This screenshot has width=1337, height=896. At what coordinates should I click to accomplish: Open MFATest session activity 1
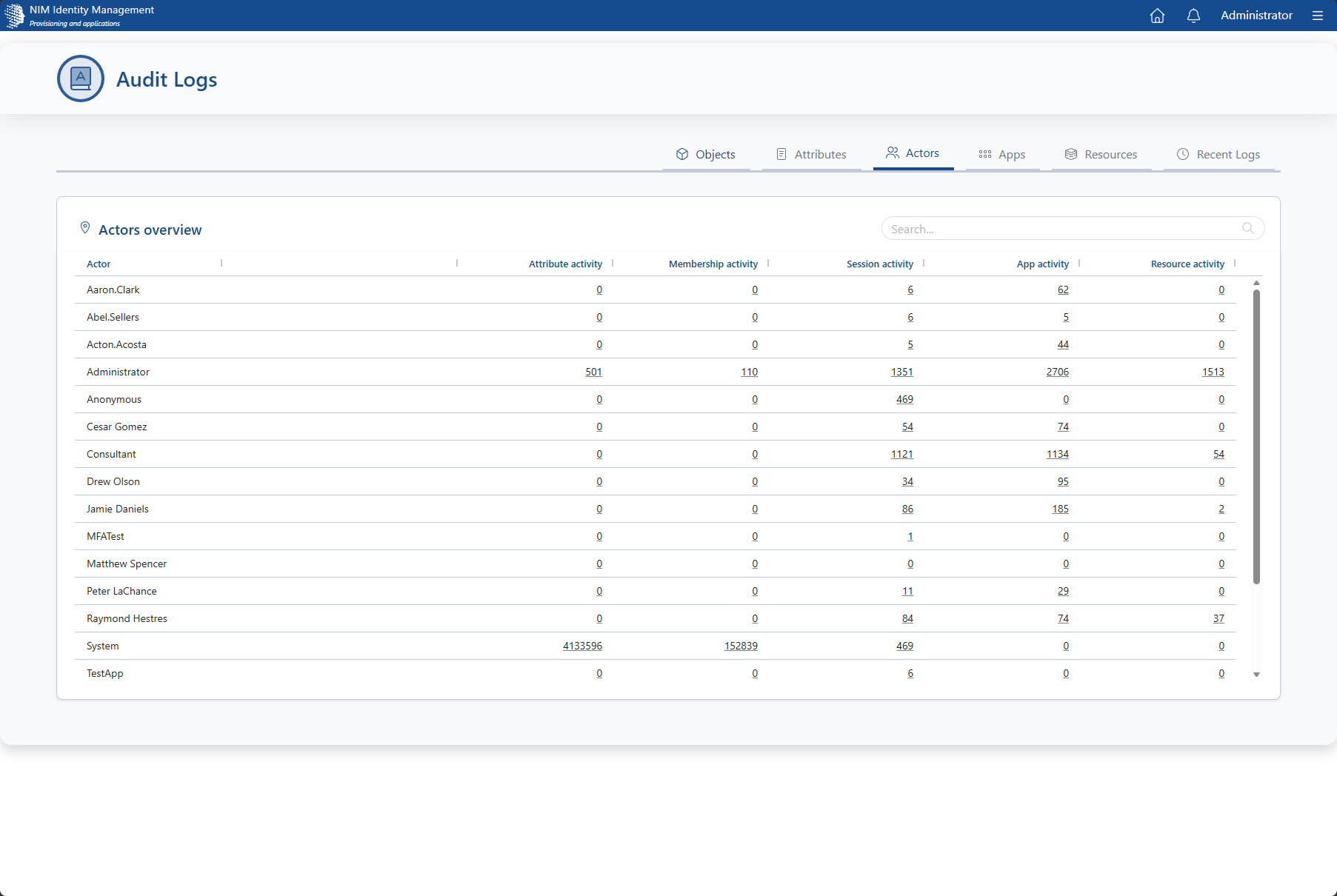pos(910,536)
